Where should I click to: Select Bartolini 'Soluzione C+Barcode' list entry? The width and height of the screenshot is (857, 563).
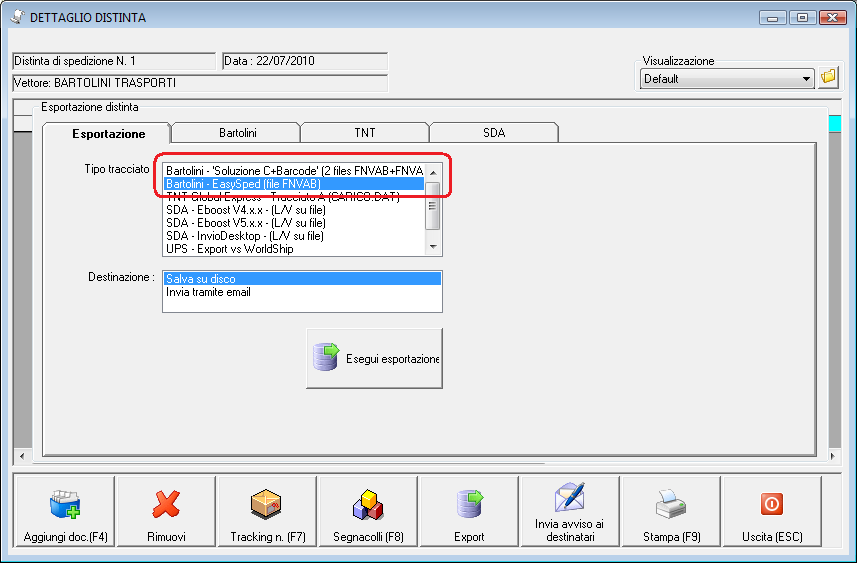click(294, 171)
